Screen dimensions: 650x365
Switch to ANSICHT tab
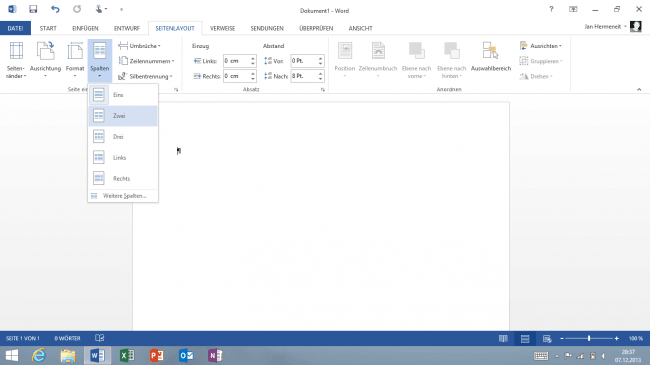pos(360,28)
